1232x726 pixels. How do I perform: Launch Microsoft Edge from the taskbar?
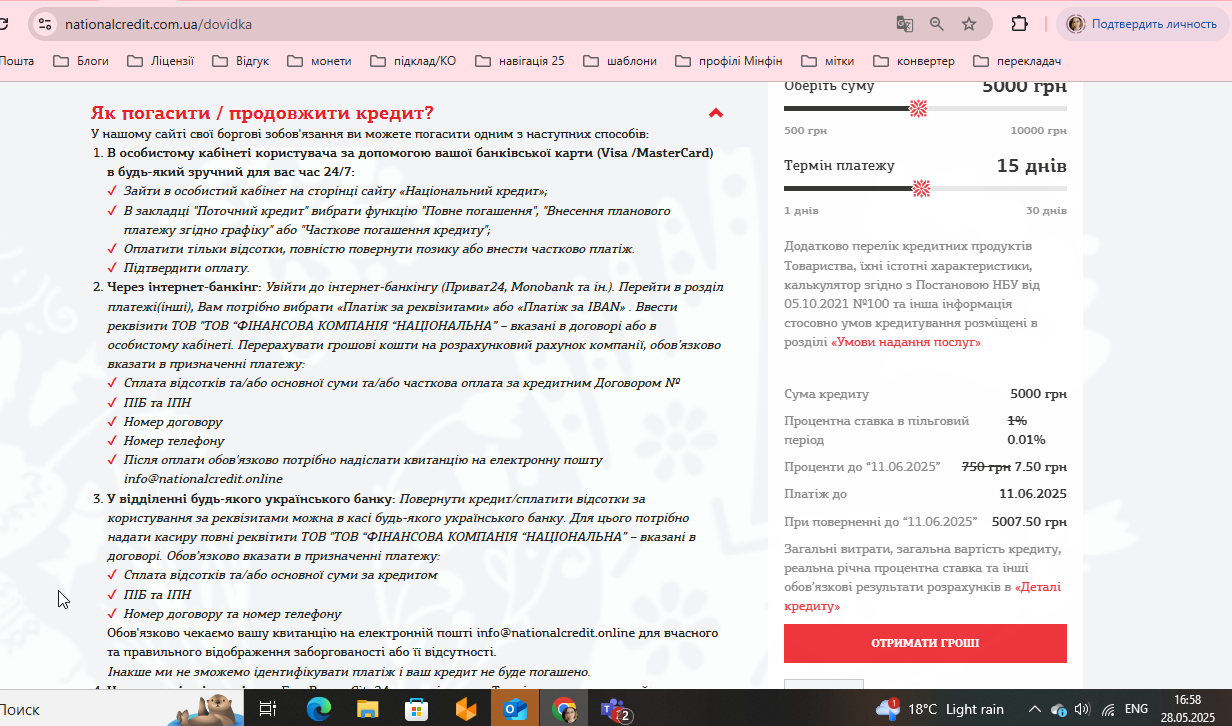319,709
